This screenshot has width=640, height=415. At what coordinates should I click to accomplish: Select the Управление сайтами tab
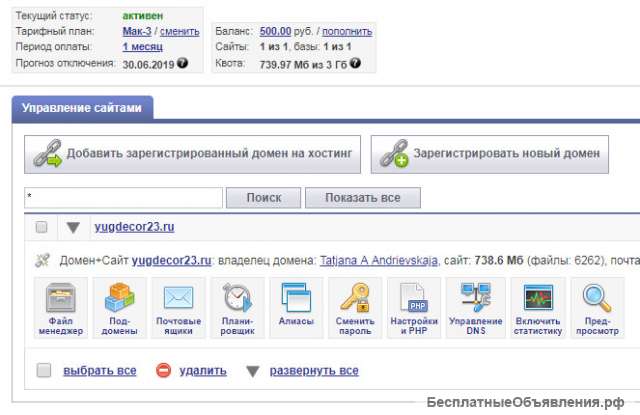tap(82, 108)
